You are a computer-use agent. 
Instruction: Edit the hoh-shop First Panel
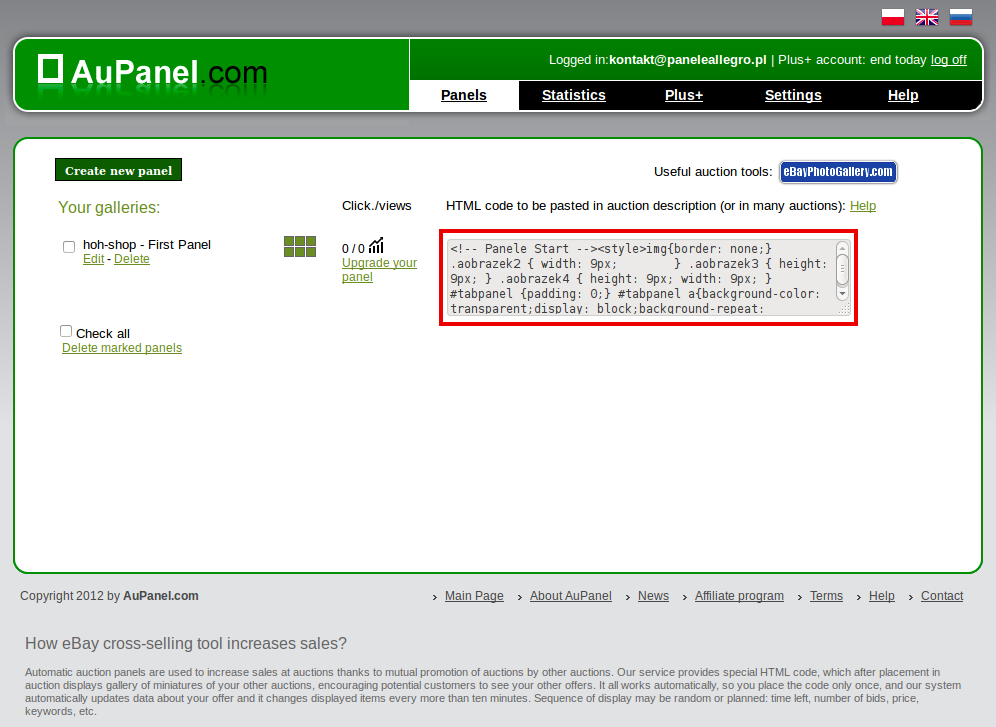[93, 259]
